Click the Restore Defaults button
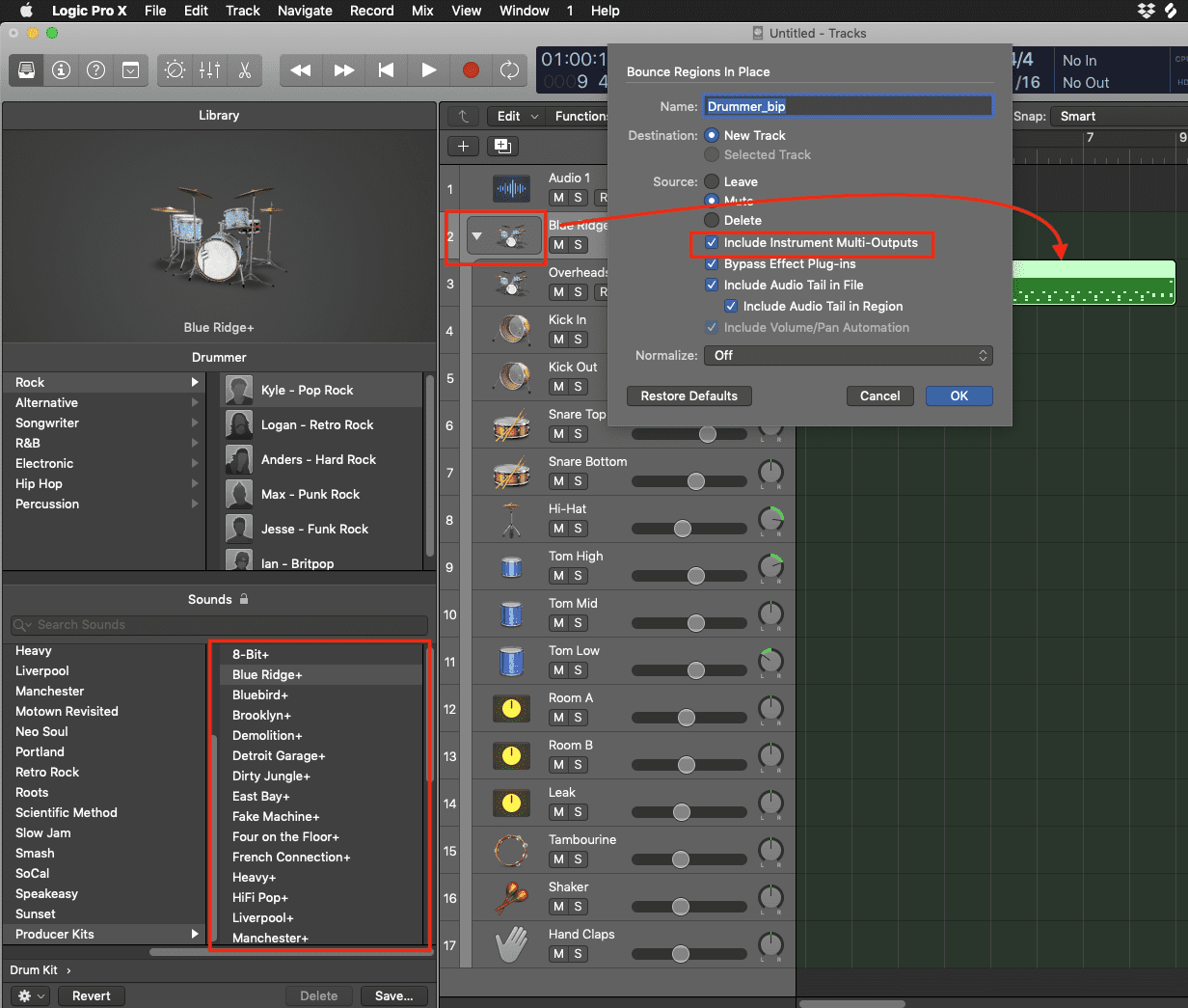 (689, 396)
